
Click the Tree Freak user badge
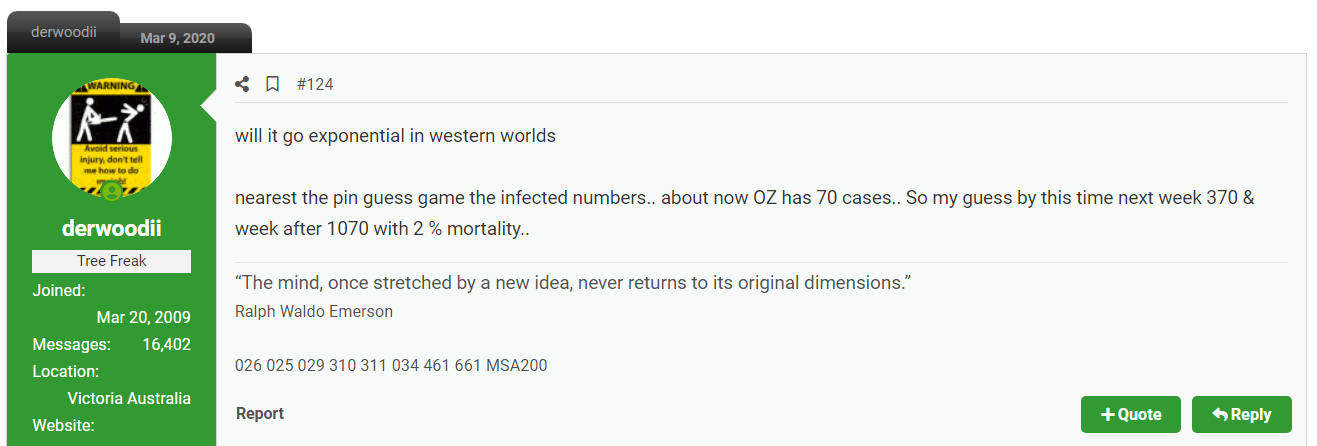112,261
